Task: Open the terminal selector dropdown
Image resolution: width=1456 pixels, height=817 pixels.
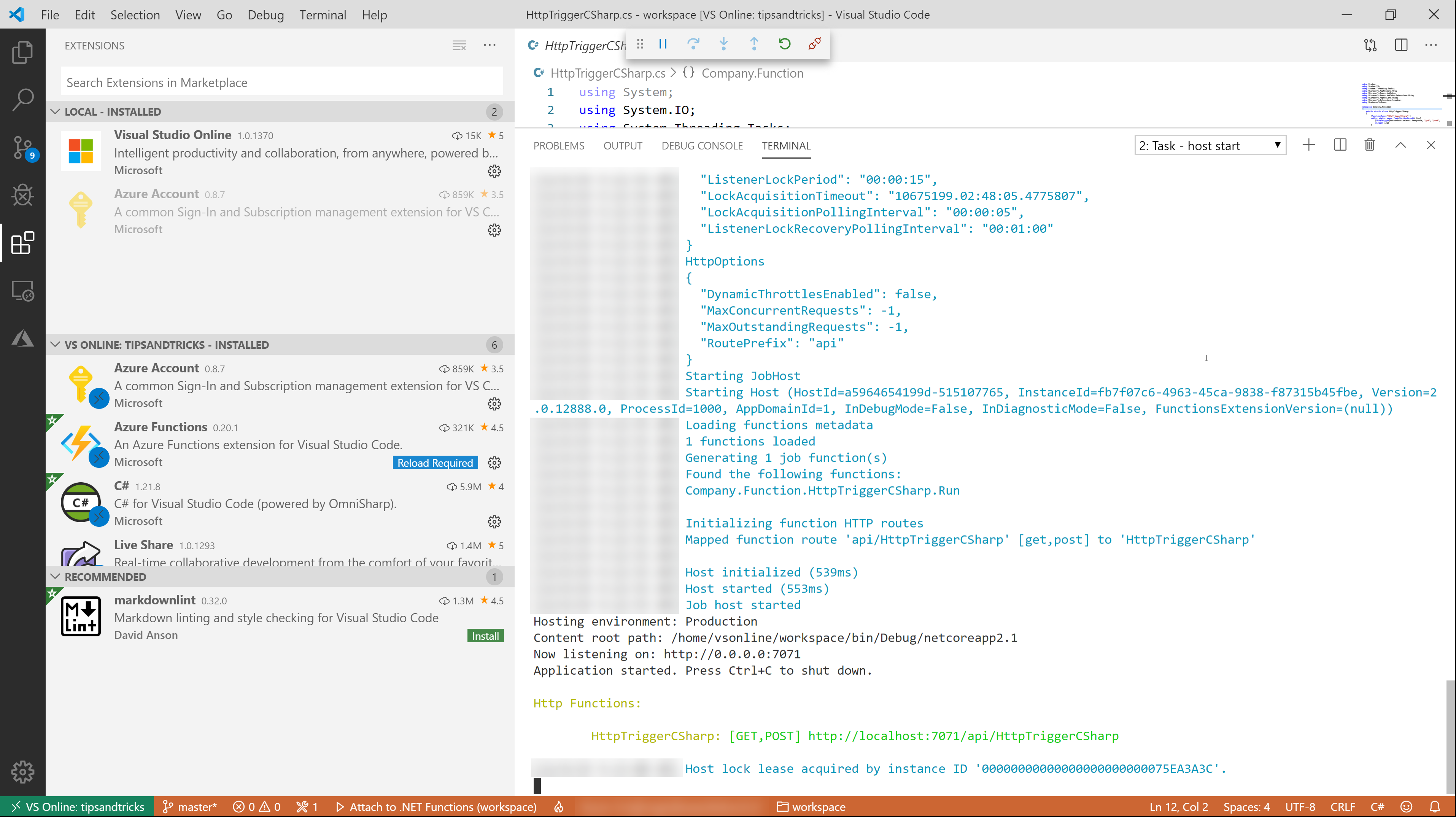Action: point(1210,146)
